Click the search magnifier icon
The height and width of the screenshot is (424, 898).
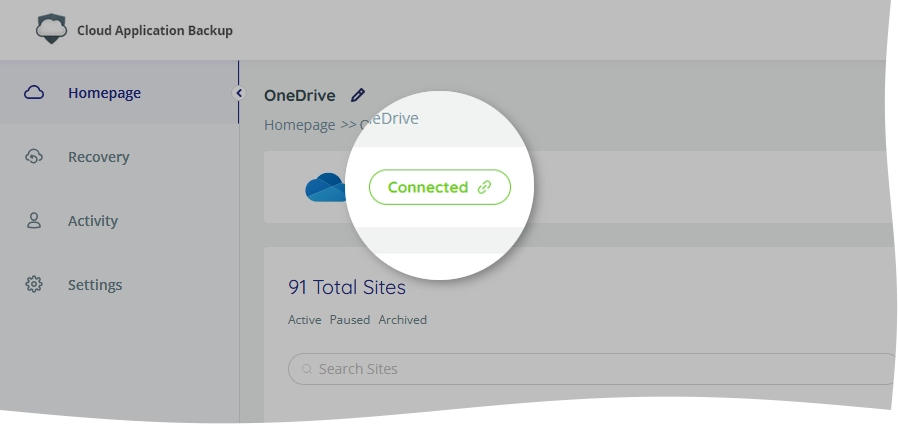pos(307,369)
